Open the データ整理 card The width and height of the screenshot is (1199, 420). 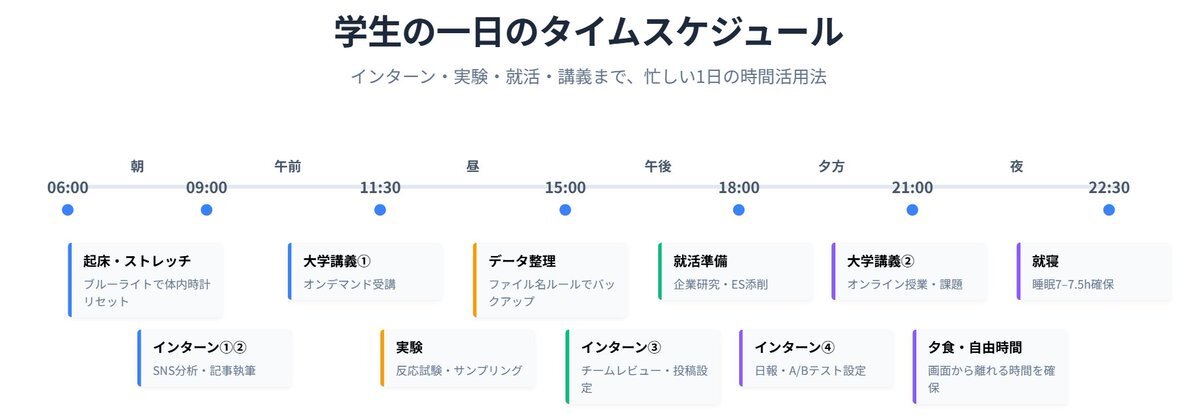[551, 280]
